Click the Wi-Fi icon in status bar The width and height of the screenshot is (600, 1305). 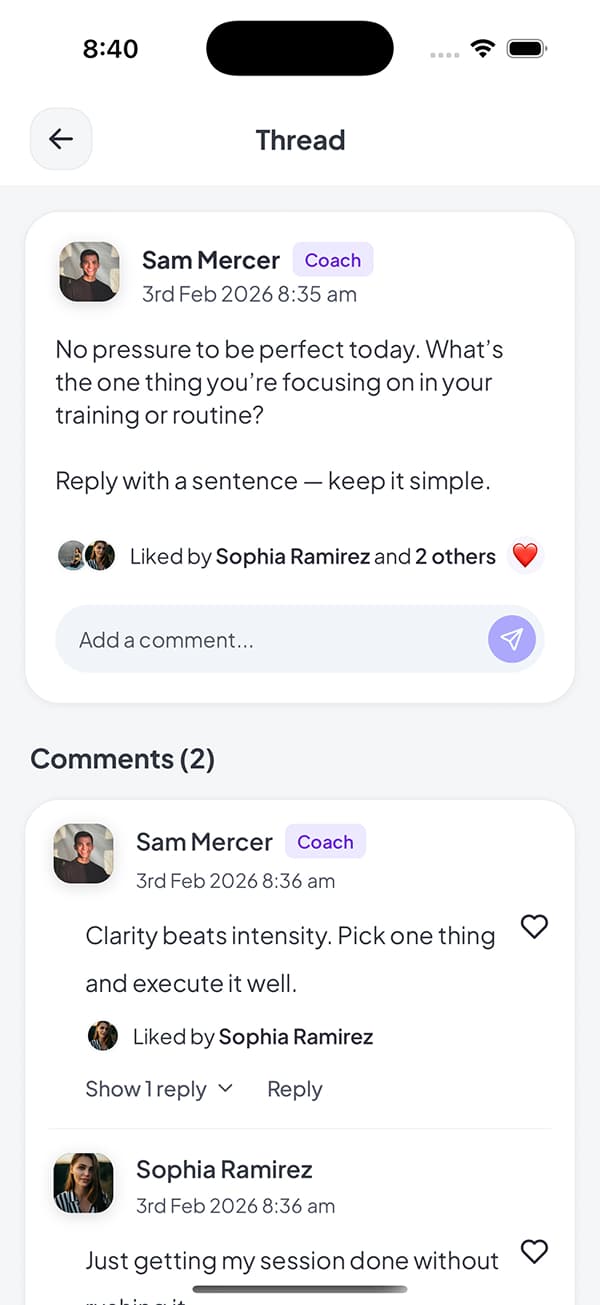point(482,47)
